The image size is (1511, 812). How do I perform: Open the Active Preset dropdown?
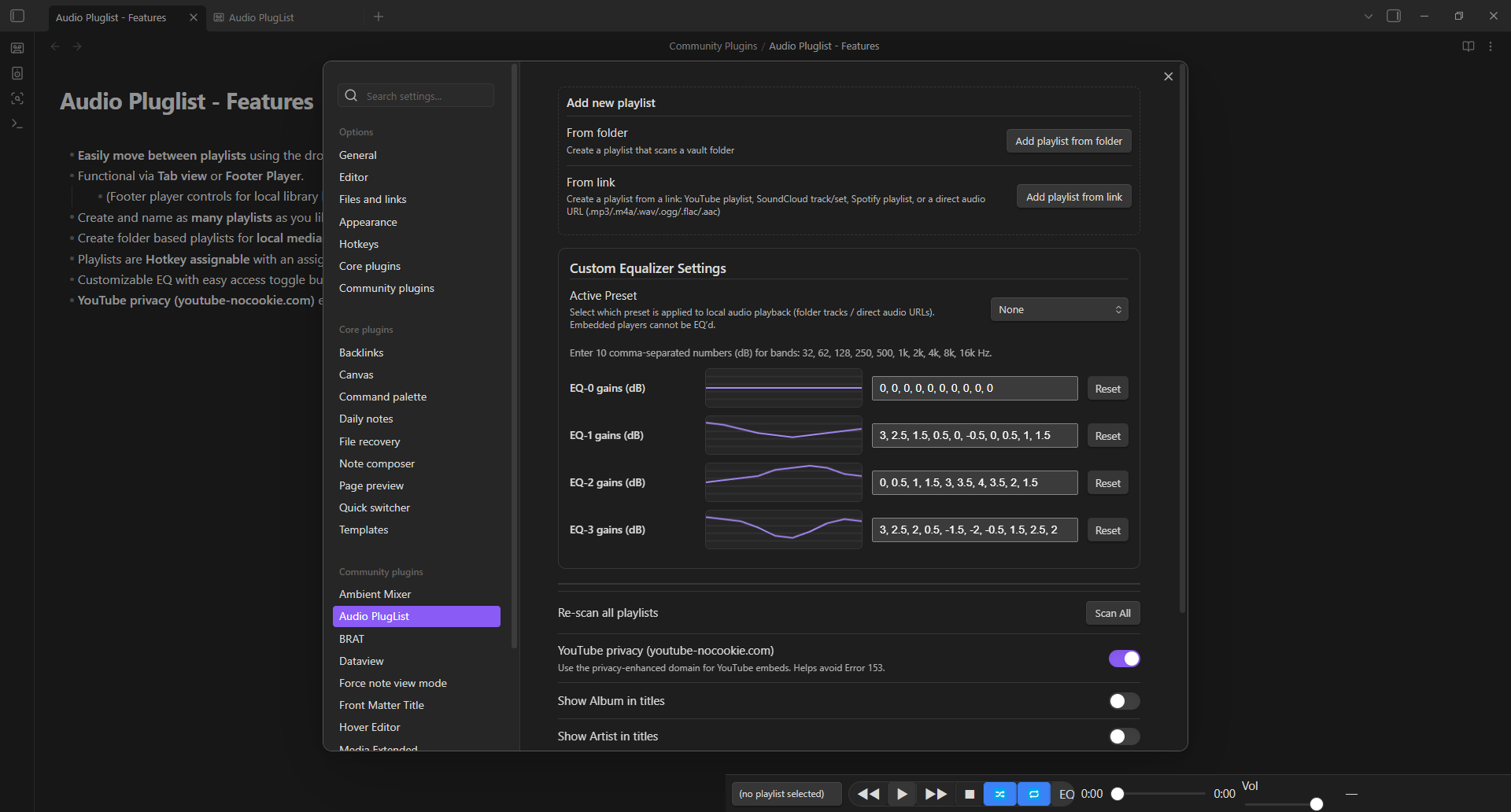pyautogui.click(x=1059, y=309)
